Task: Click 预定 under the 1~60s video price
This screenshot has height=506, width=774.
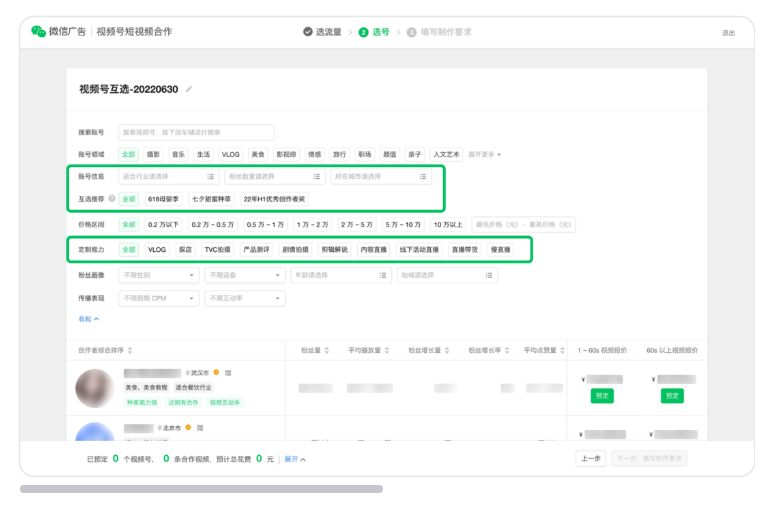Action: 602,396
